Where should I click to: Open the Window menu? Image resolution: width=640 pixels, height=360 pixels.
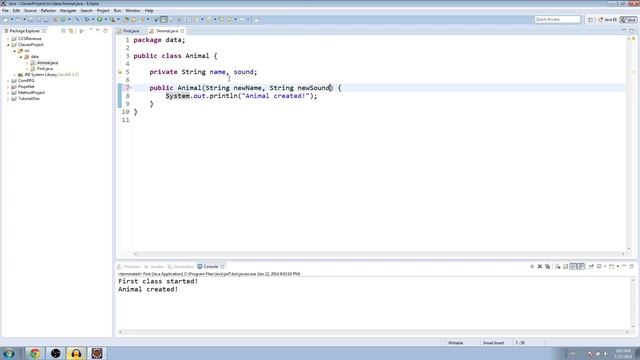pyautogui.click(x=133, y=11)
